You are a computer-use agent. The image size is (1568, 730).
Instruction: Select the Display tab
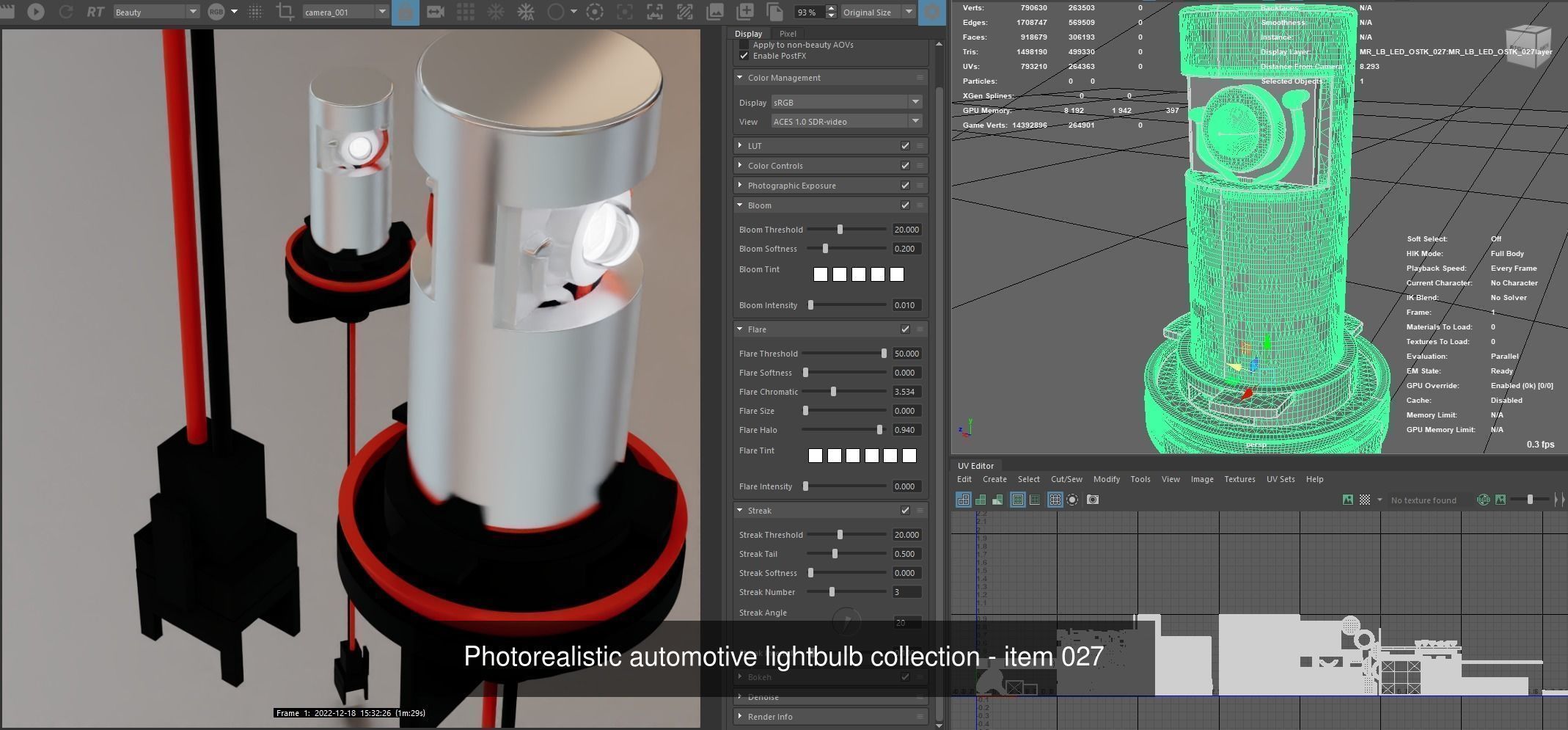(748, 34)
